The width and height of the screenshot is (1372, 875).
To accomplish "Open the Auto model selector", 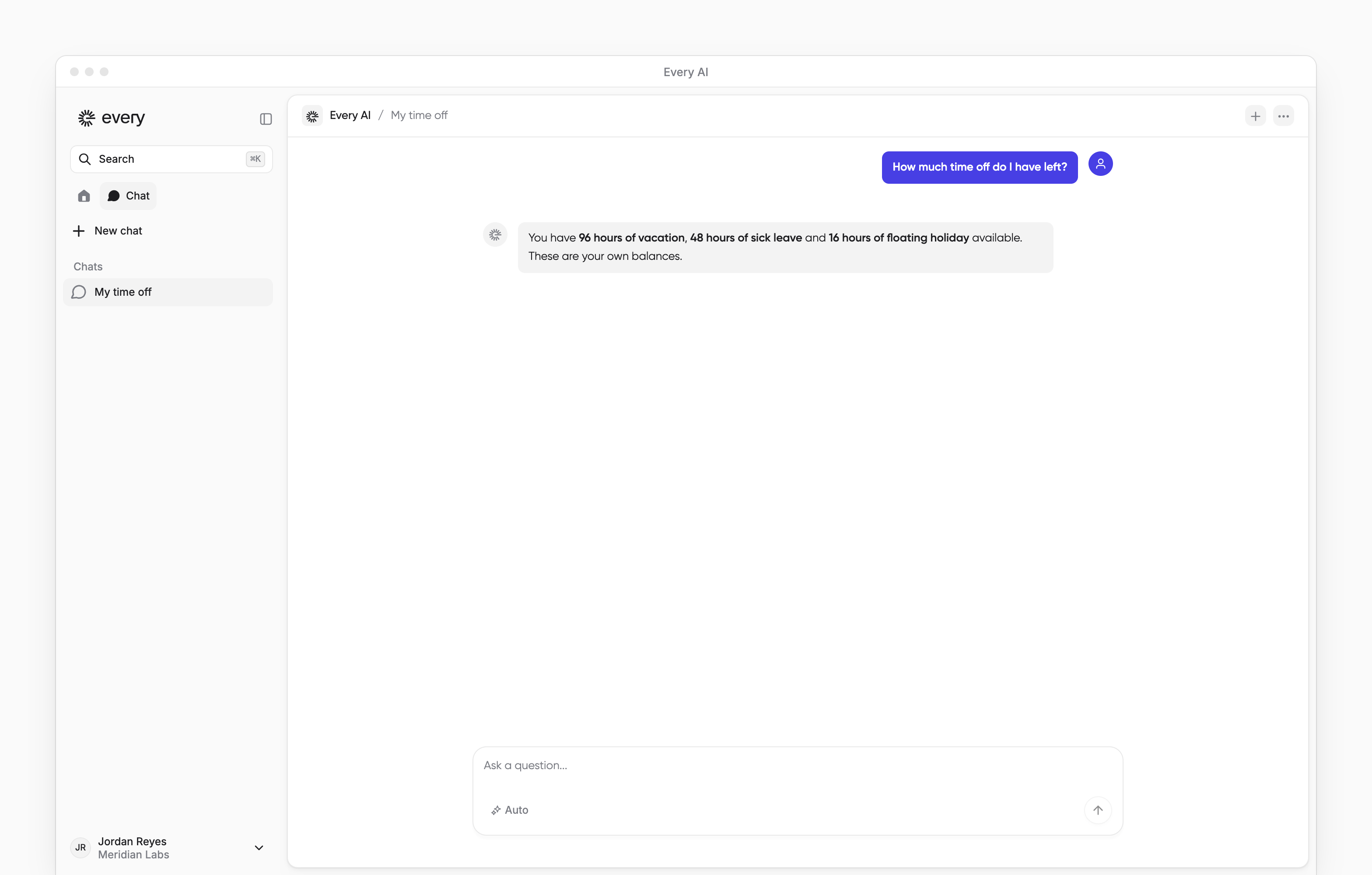I will point(510,809).
